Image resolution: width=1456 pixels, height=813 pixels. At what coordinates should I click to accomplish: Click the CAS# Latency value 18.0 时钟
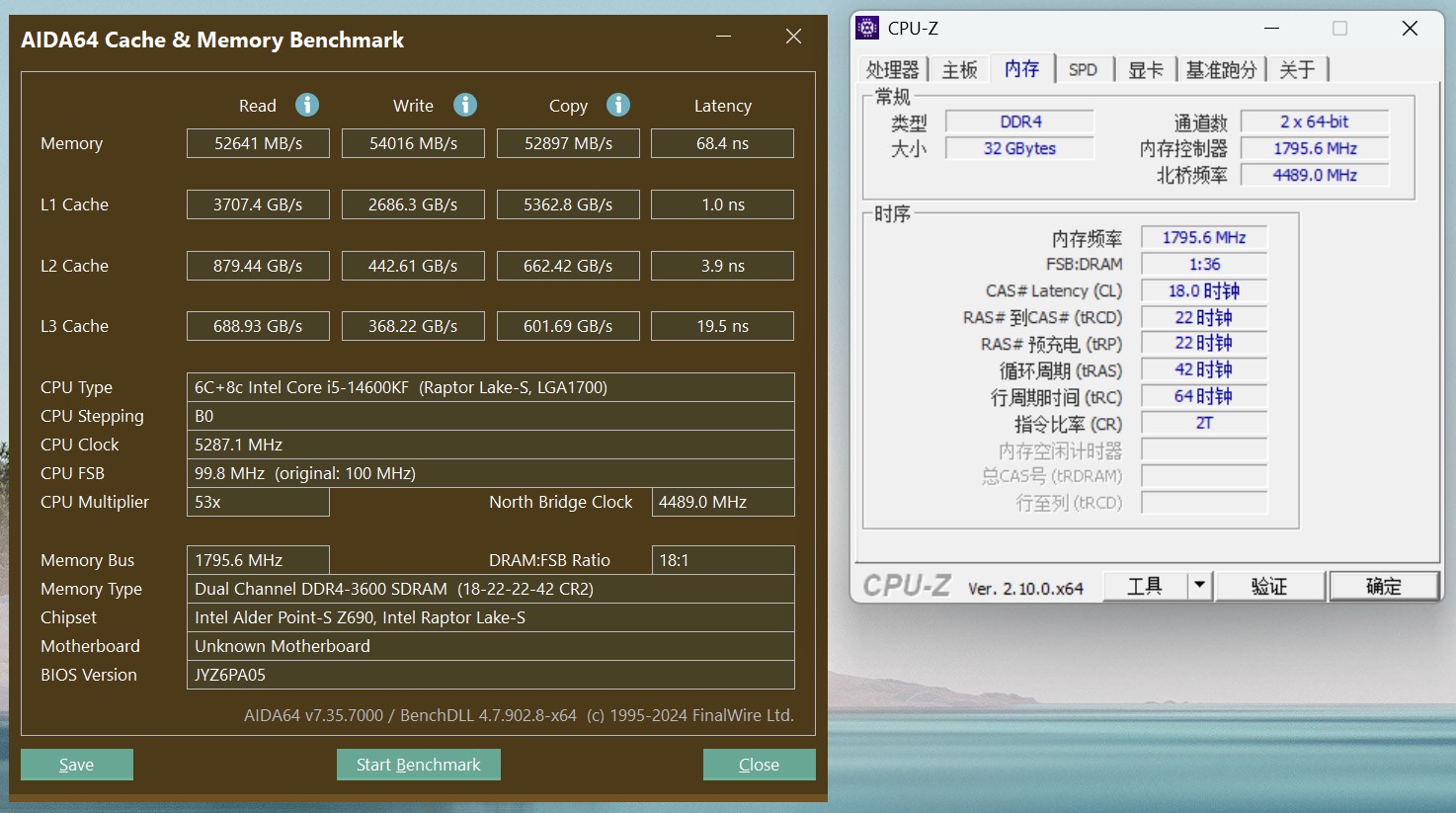[1204, 290]
